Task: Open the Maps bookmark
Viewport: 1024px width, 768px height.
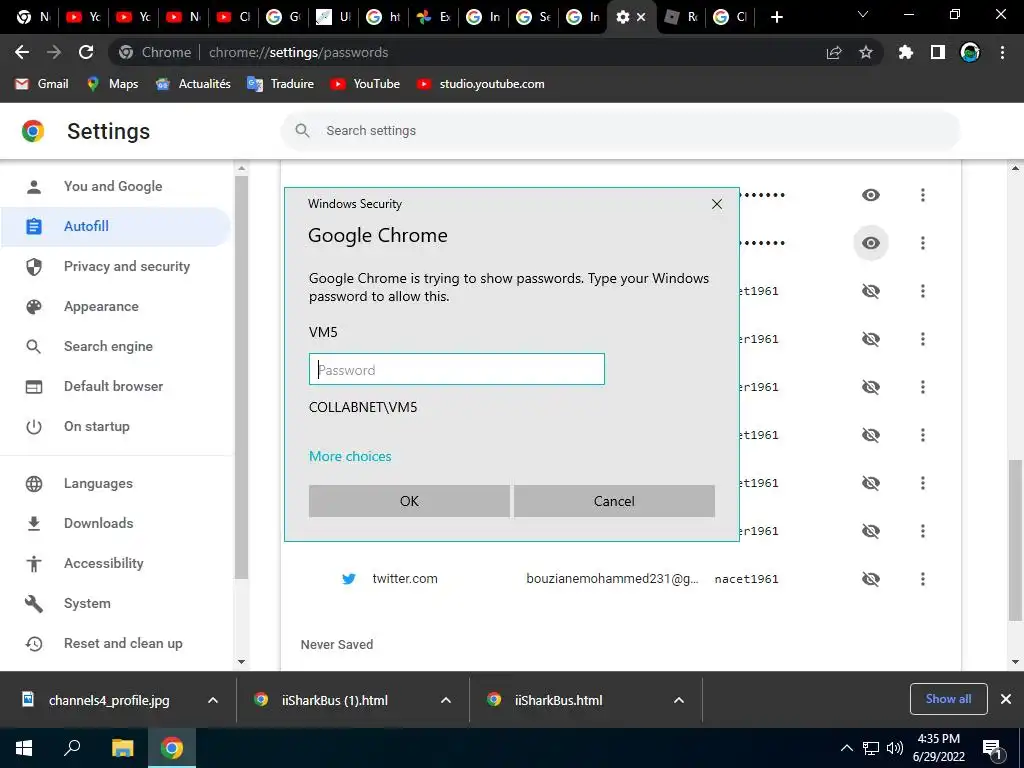Action: (x=112, y=84)
